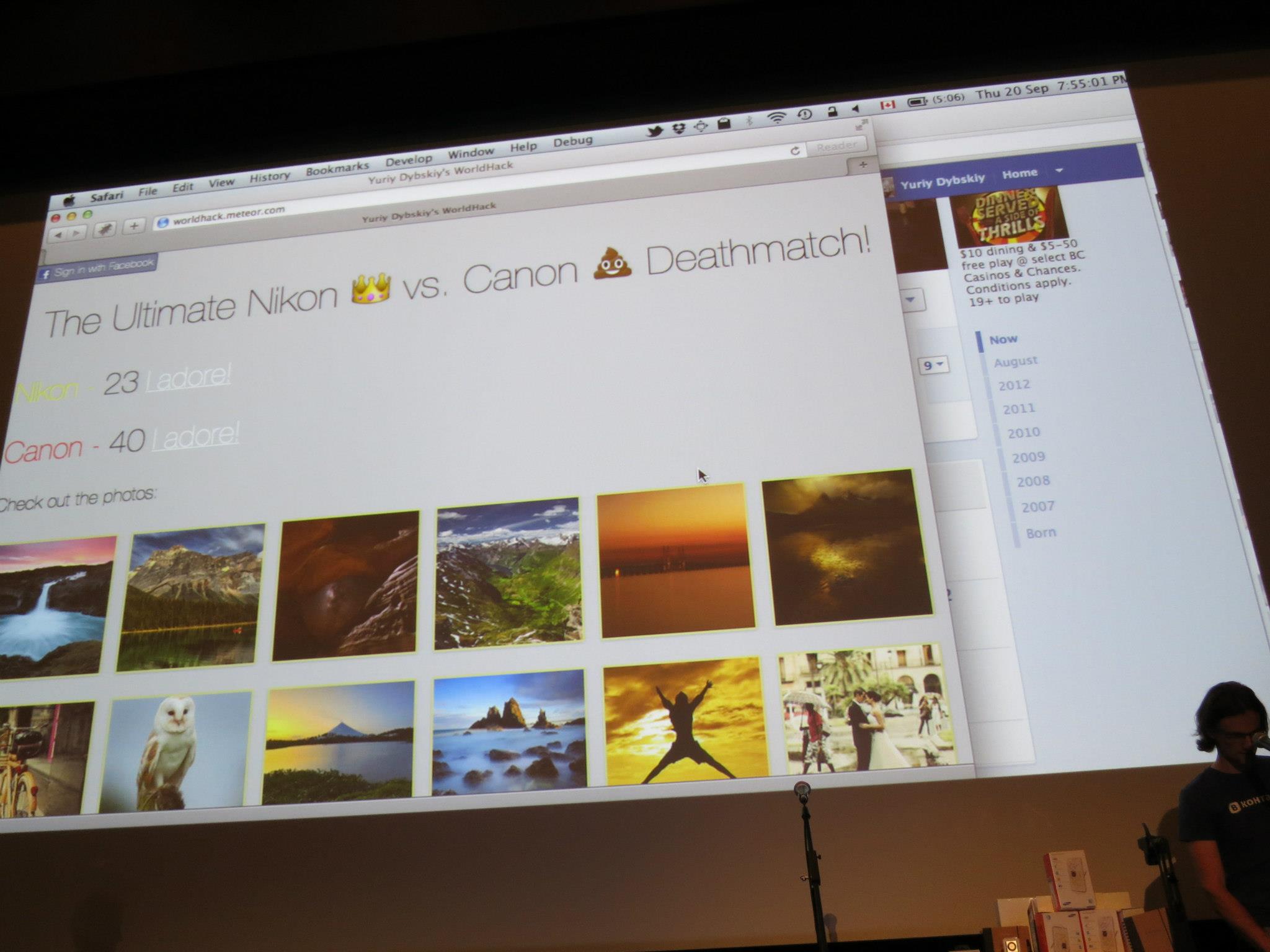Open the Safari application menu

pyautogui.click(x=107, y=196)
